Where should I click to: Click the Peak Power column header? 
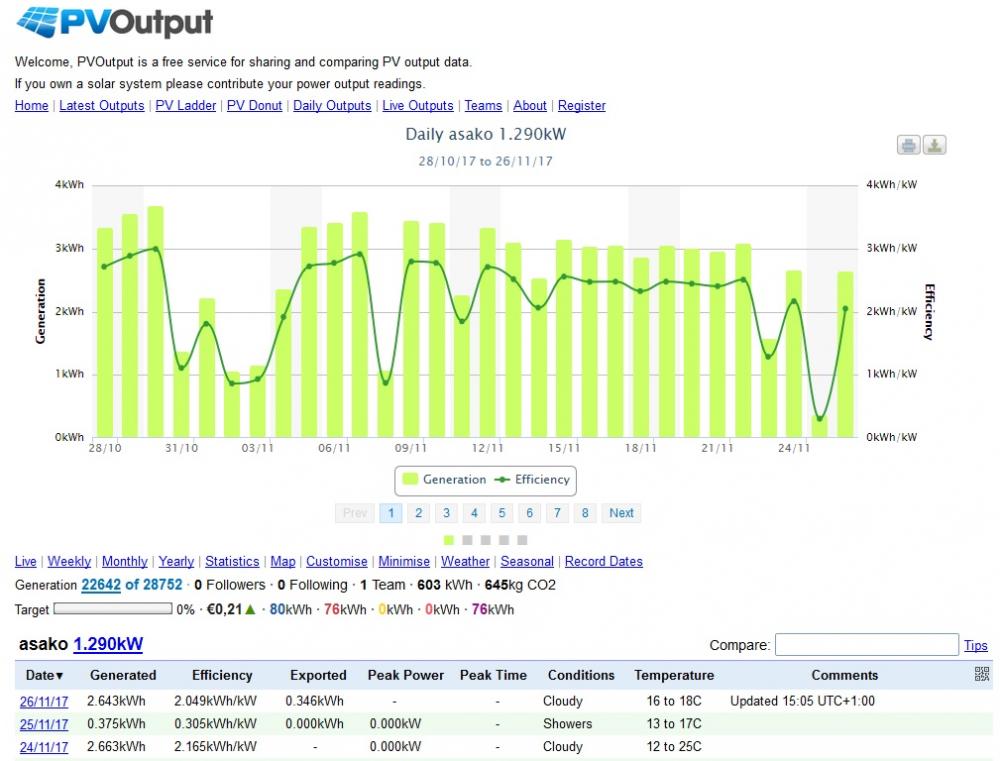(x=406, y=675)
